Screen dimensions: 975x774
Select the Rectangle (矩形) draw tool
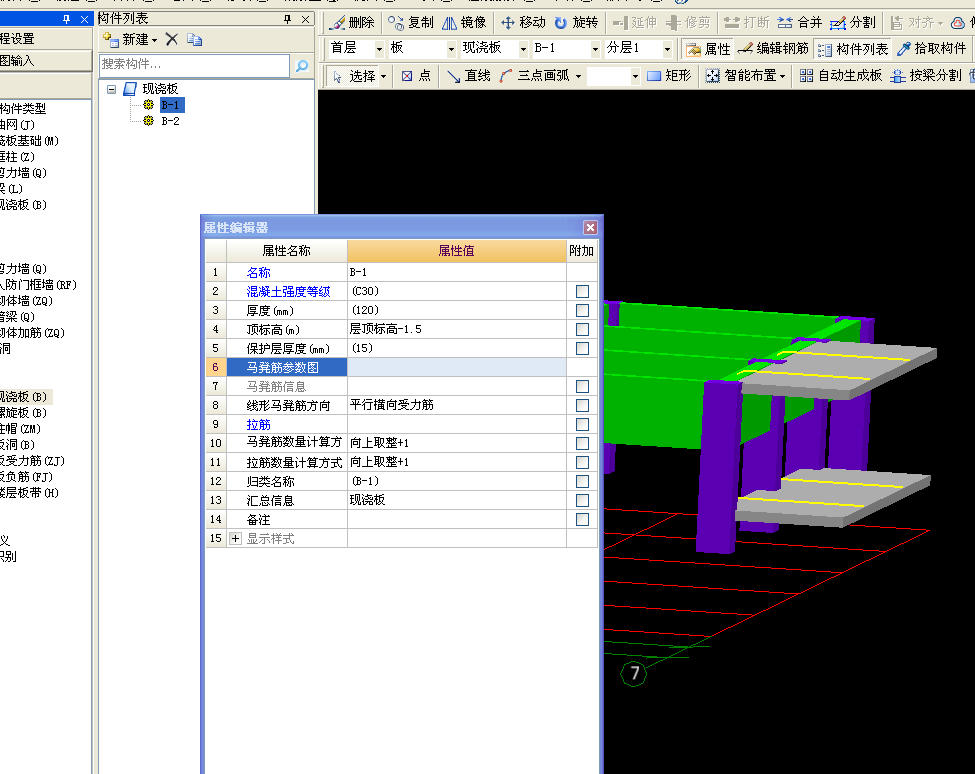(669, 76)
